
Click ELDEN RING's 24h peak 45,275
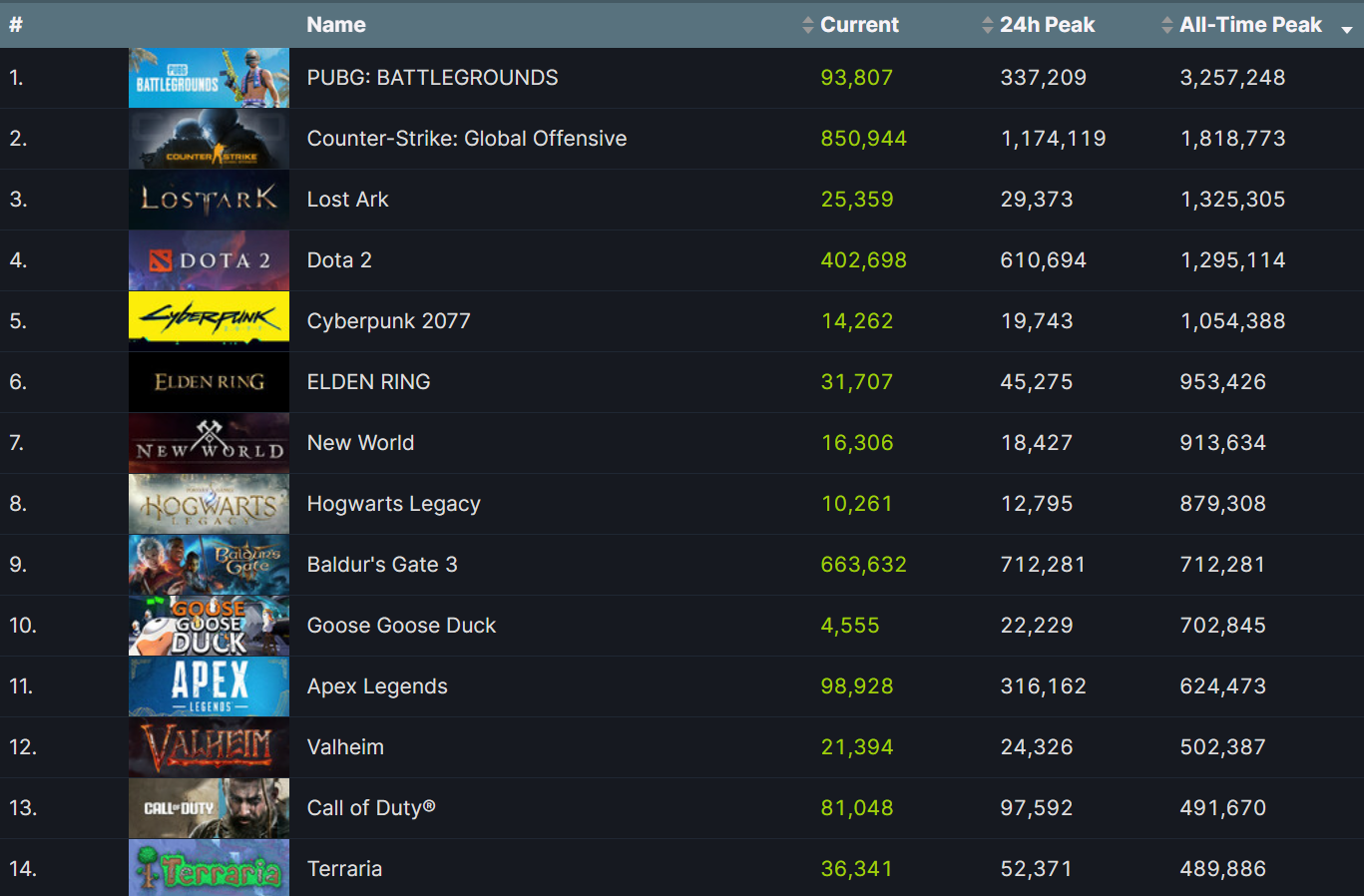(x=1037, y=382)
